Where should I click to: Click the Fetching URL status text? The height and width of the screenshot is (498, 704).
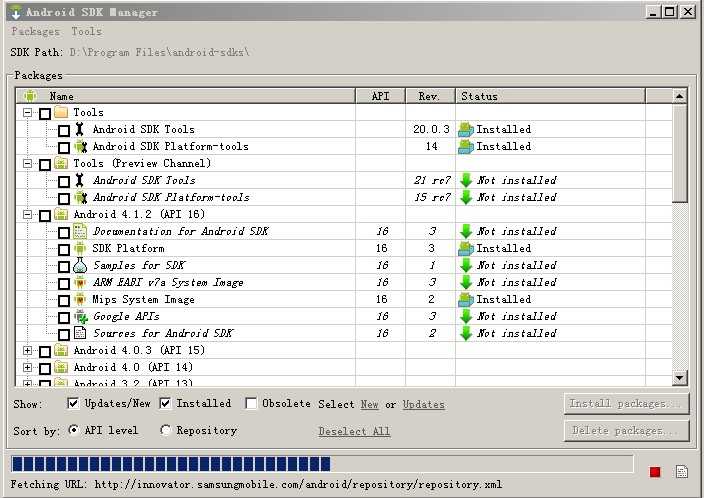tap(256, 485)
